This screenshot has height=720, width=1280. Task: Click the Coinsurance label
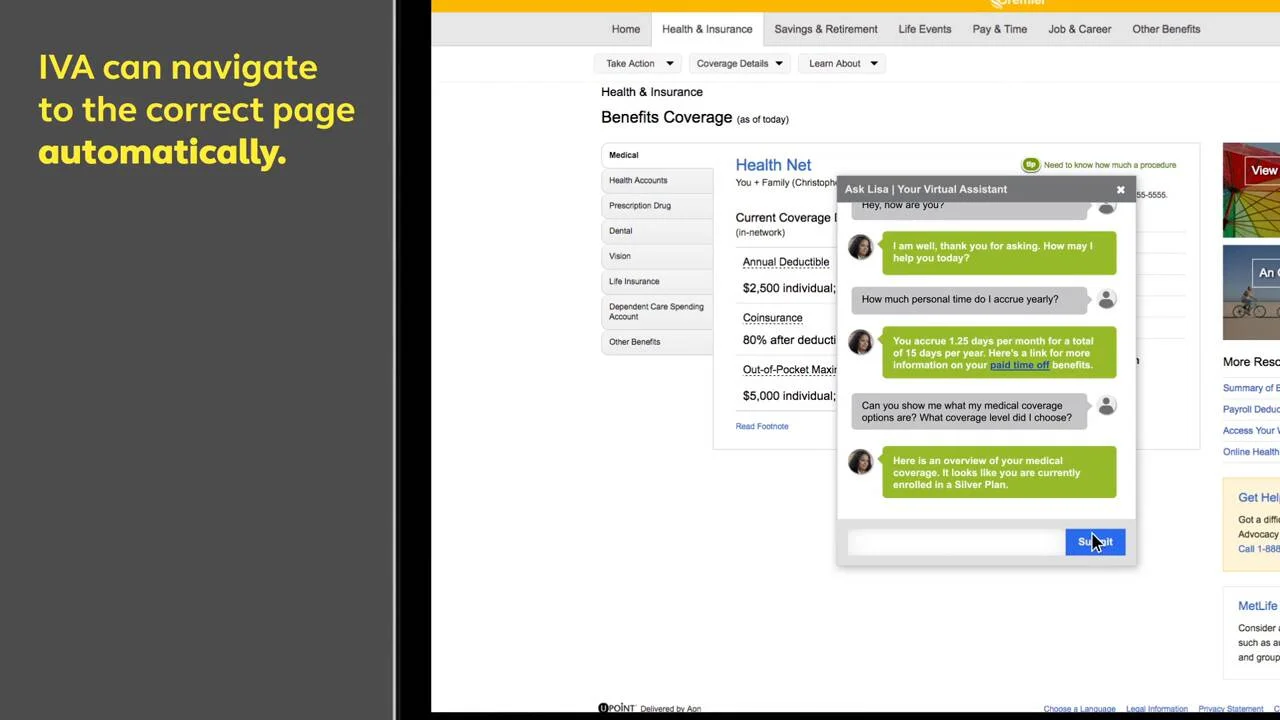click(772, 318)
